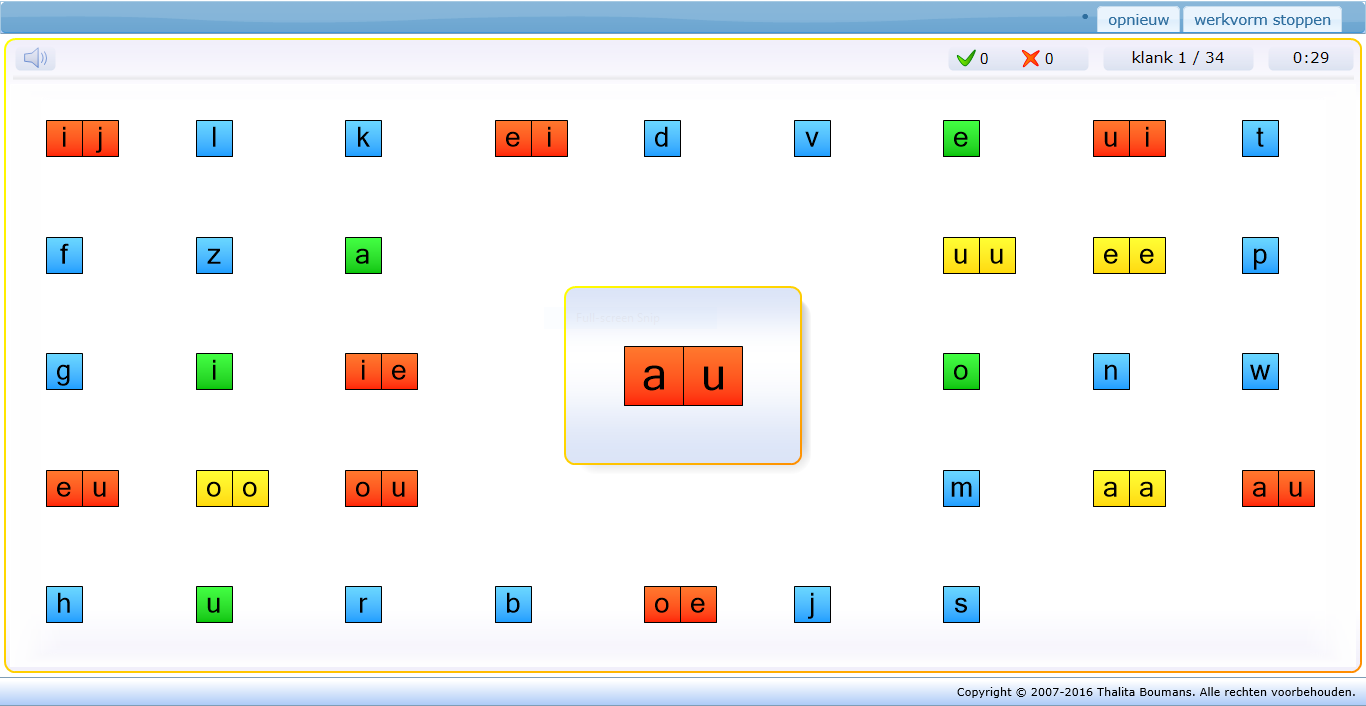
Task: Click the large 'au' tile in the popup card
Action: pos(683,376)
